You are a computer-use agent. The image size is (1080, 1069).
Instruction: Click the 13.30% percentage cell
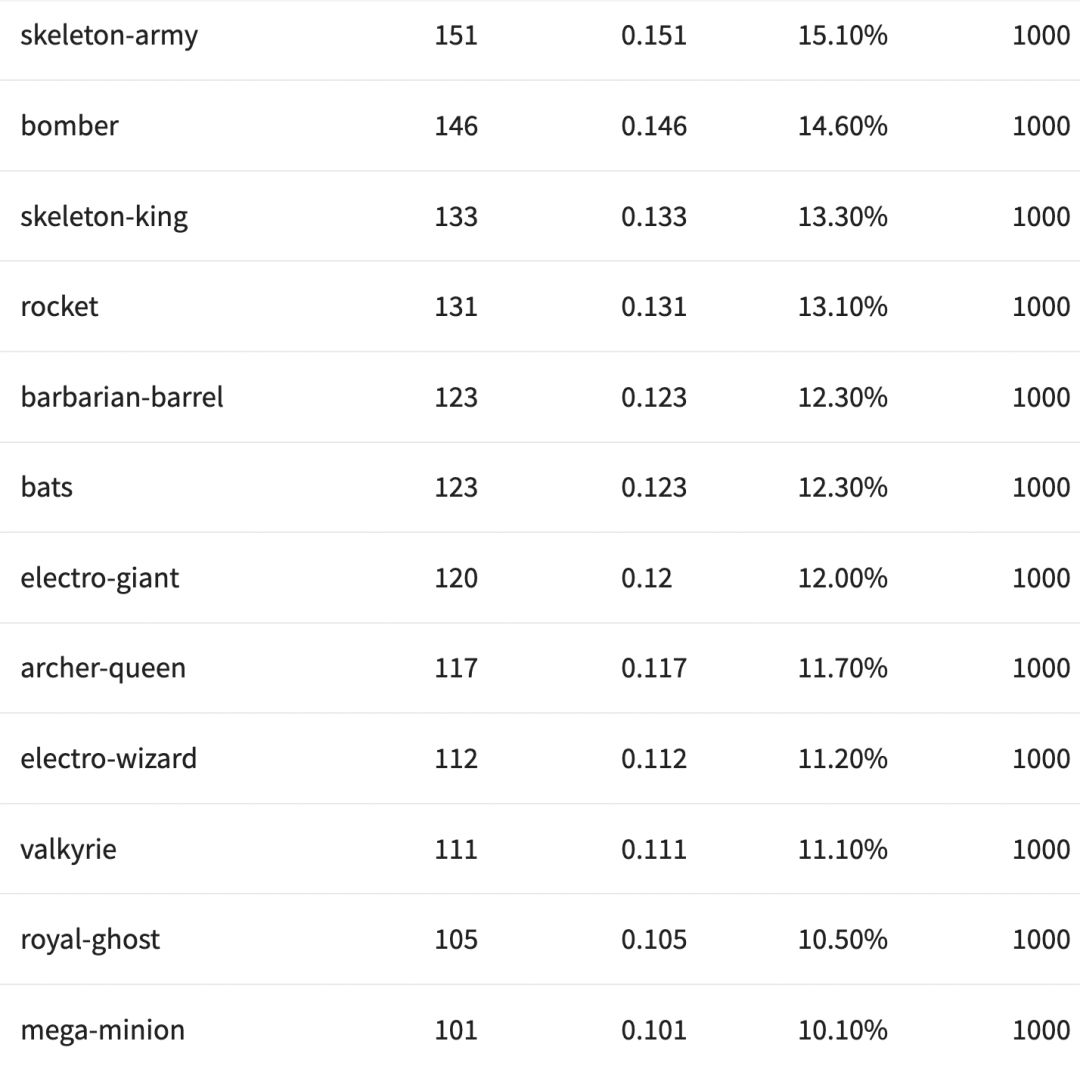[x=842, y=217]
